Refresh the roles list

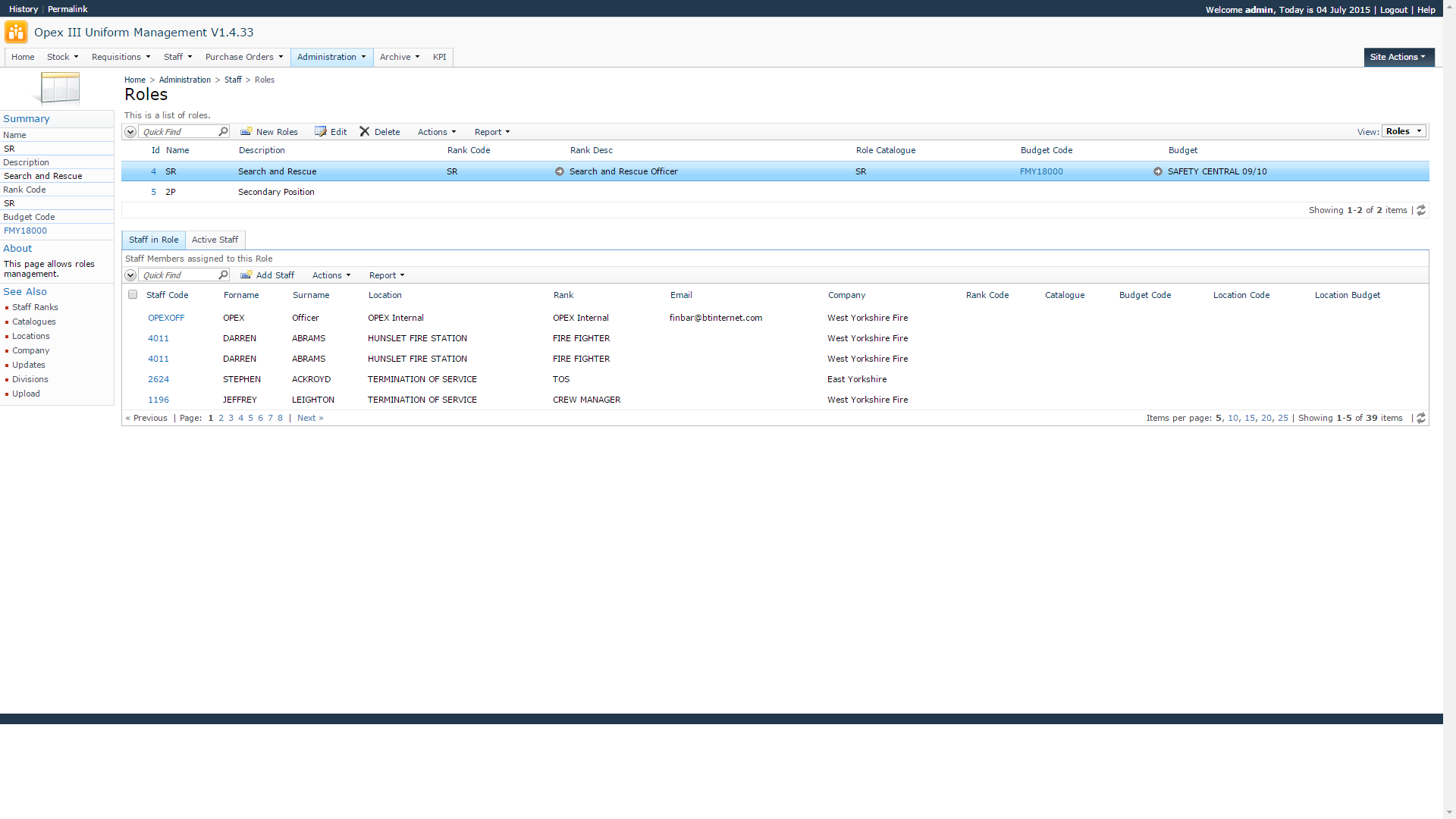point(1421,210)
